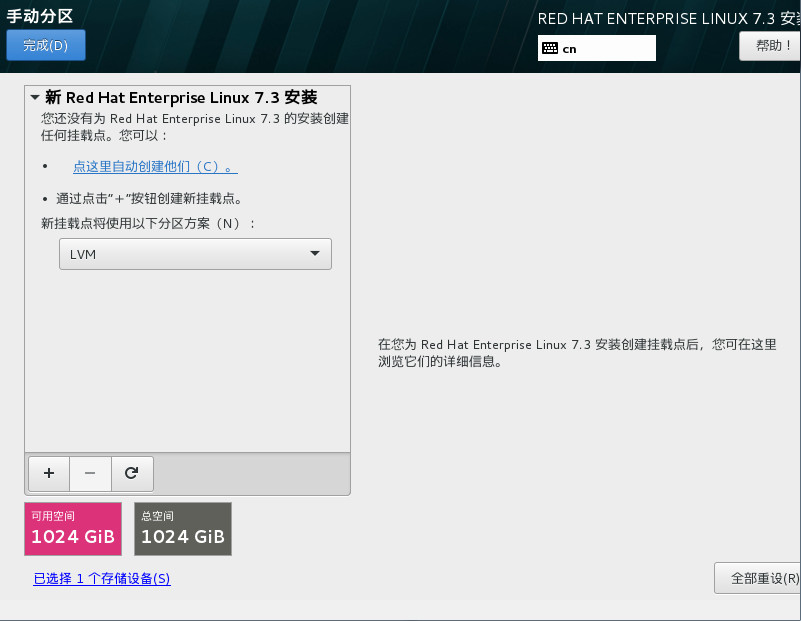Click the '通过点击"+"按钮创建新挂载点' instruction text

[149, 199]
